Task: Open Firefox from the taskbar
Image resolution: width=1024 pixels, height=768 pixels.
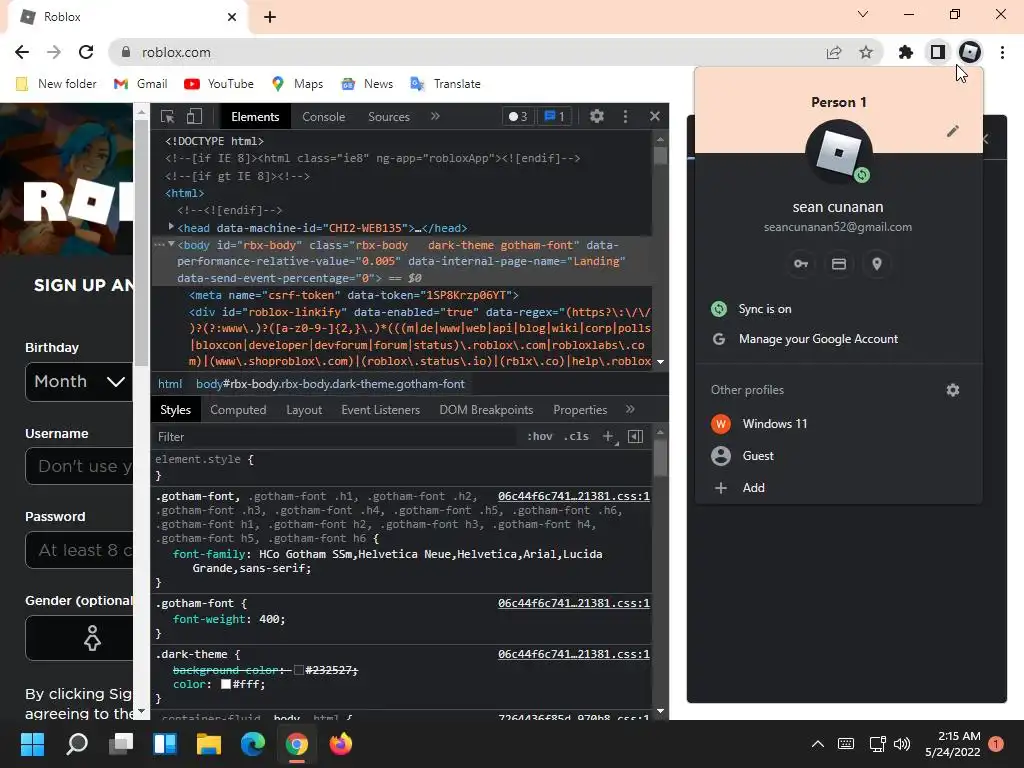Action: 340,744
